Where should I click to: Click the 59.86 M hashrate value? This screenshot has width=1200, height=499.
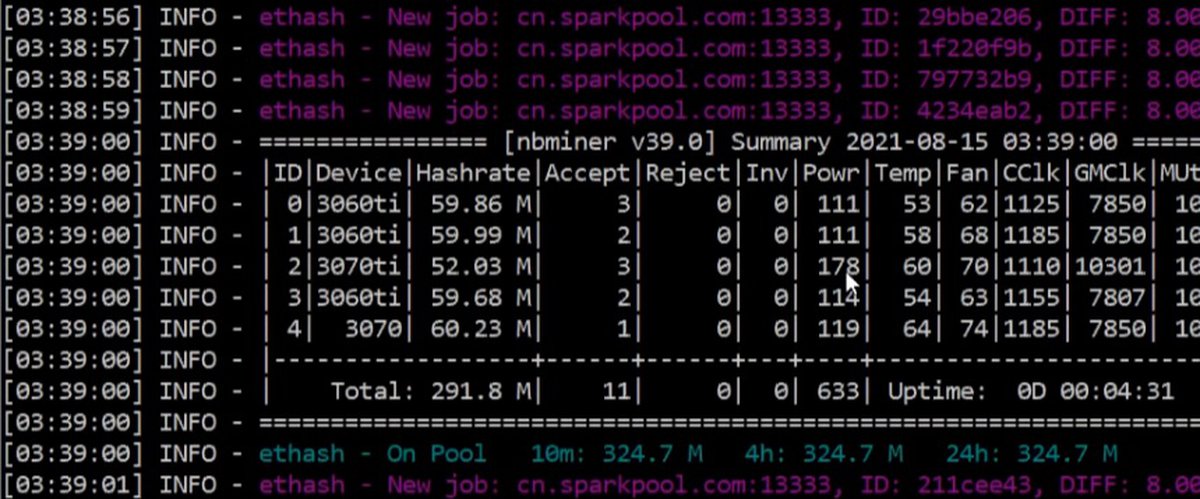point(473,204)
